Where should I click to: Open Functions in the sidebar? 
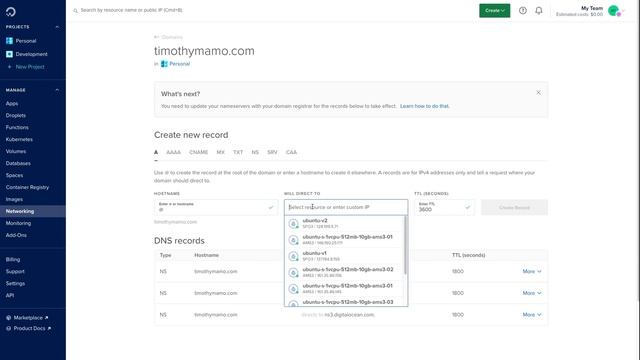pos(17,127)
